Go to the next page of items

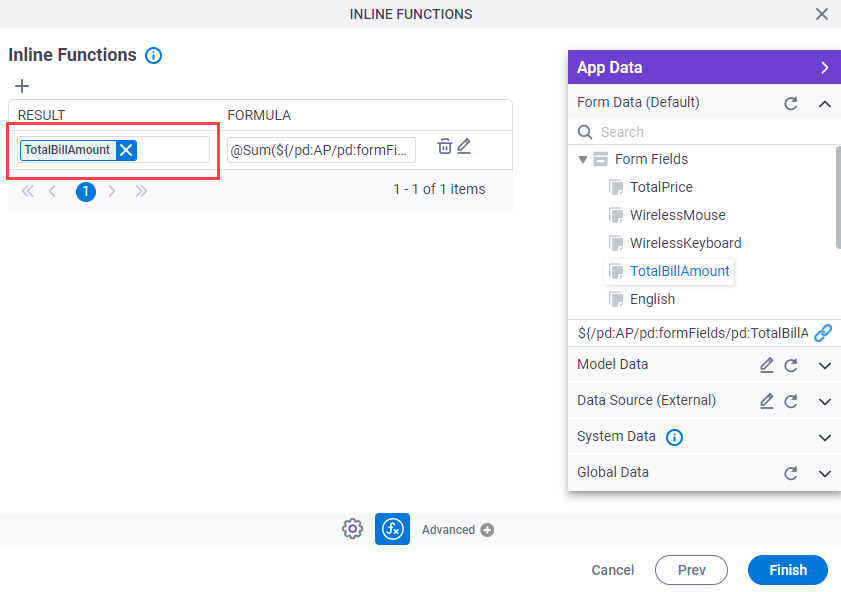tap(112, 191)
